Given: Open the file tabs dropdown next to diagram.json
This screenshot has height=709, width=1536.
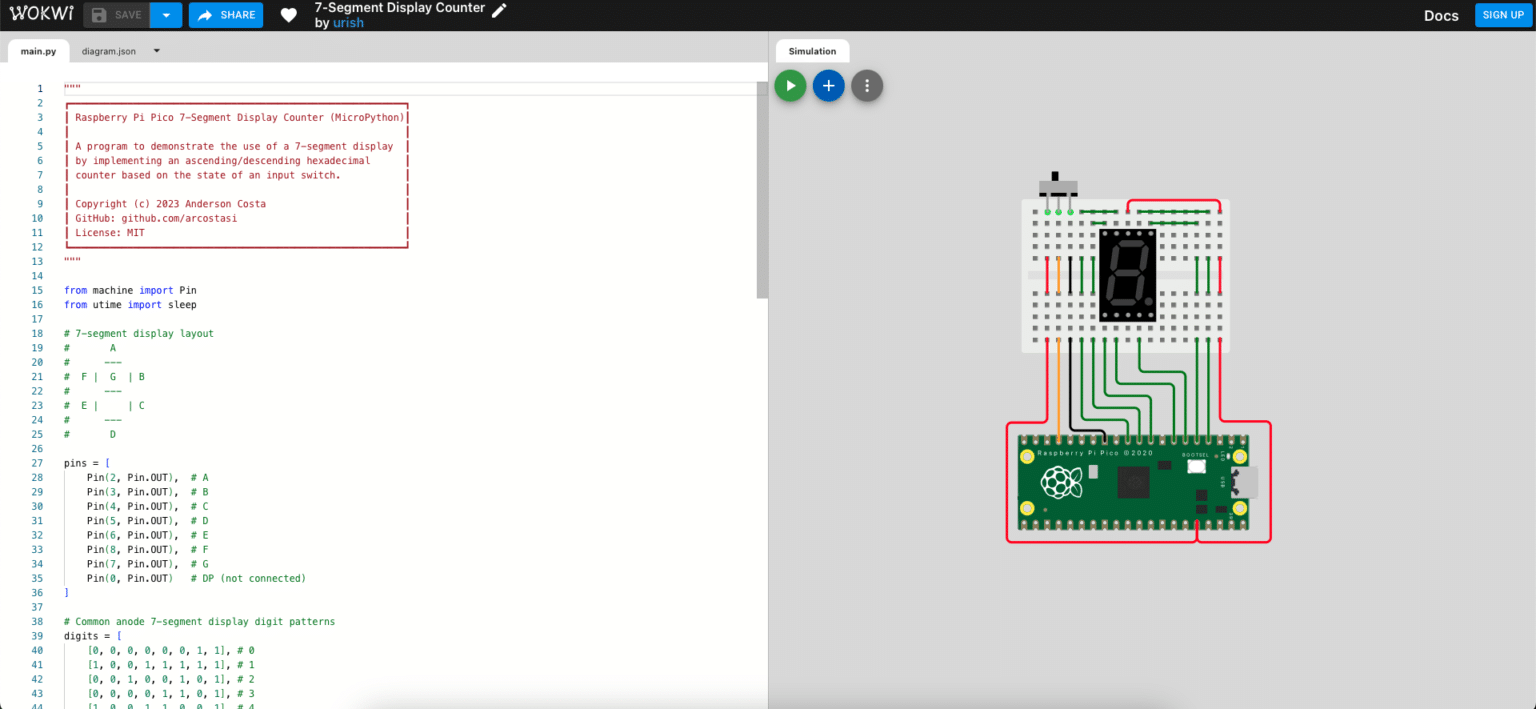Looking at the screenshot, I should pos(156,50).
